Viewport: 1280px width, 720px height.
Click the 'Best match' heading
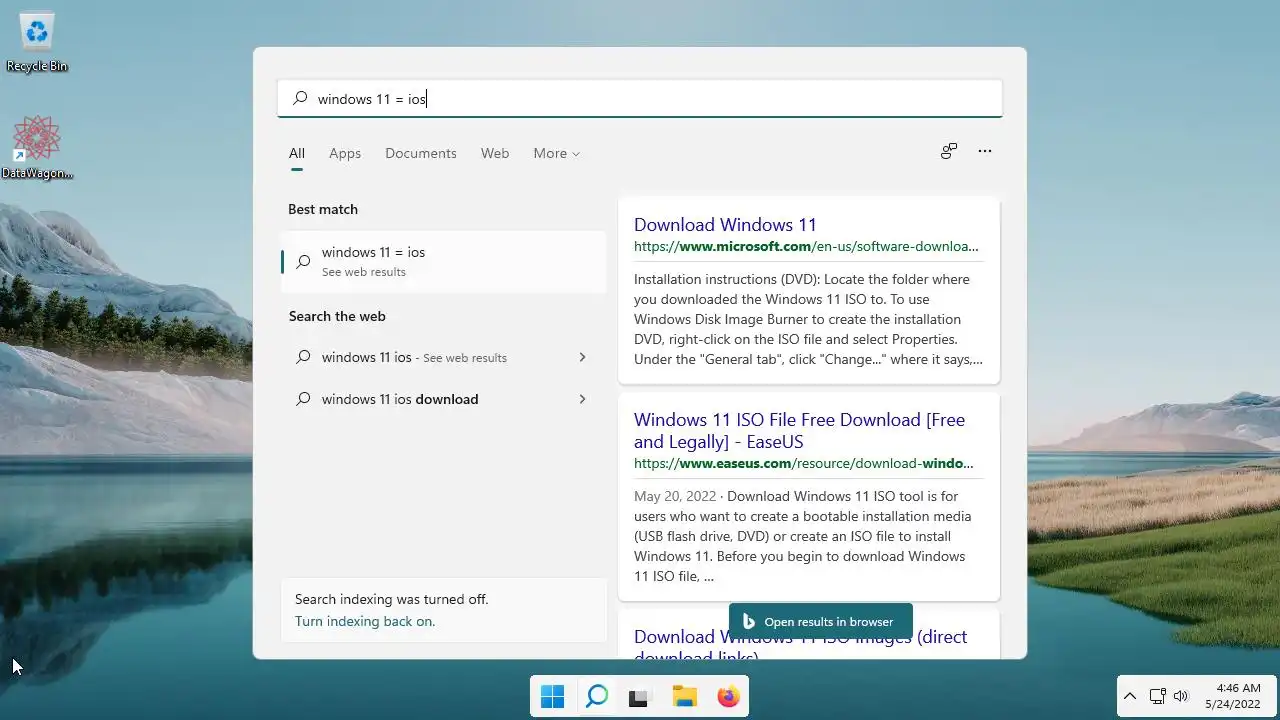(323, 209)
